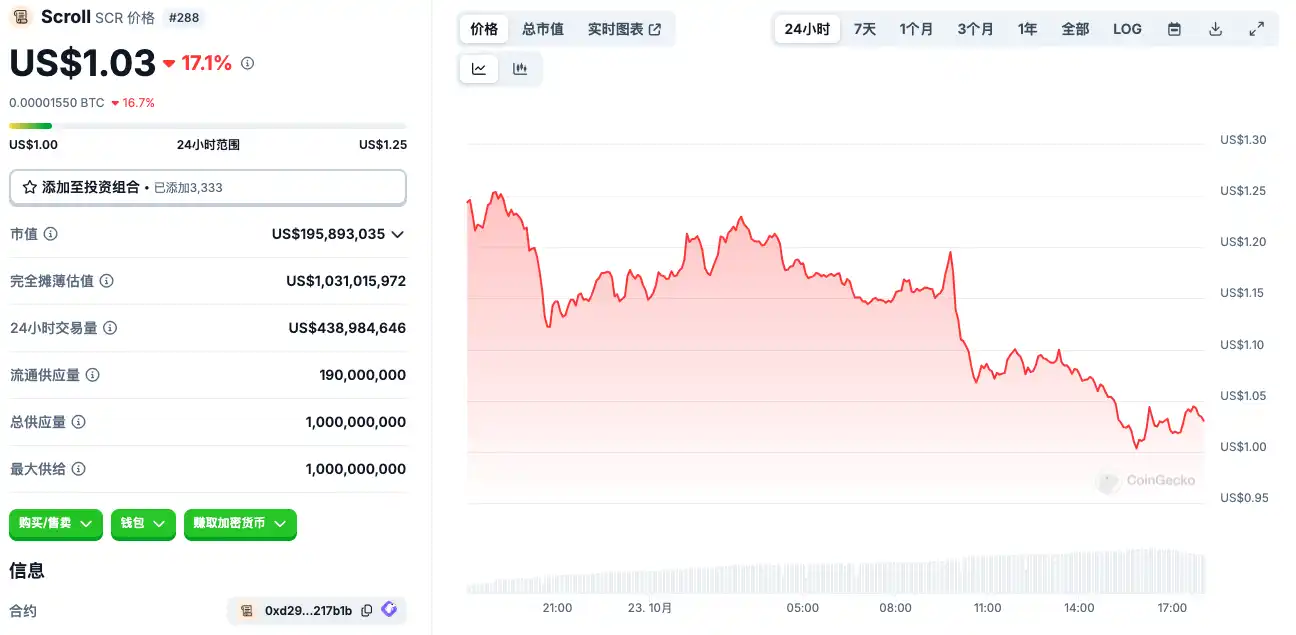Switch to candlestick chart icon
Image resolution: width=1296 pixels, height=635 pixels.
pyautogui.click(x=520, y=69)
